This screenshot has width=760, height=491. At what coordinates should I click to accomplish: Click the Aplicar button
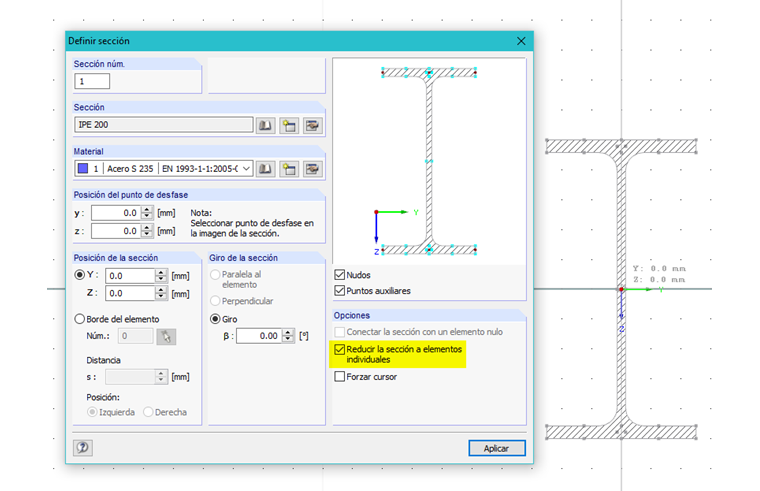click(497, 448)
